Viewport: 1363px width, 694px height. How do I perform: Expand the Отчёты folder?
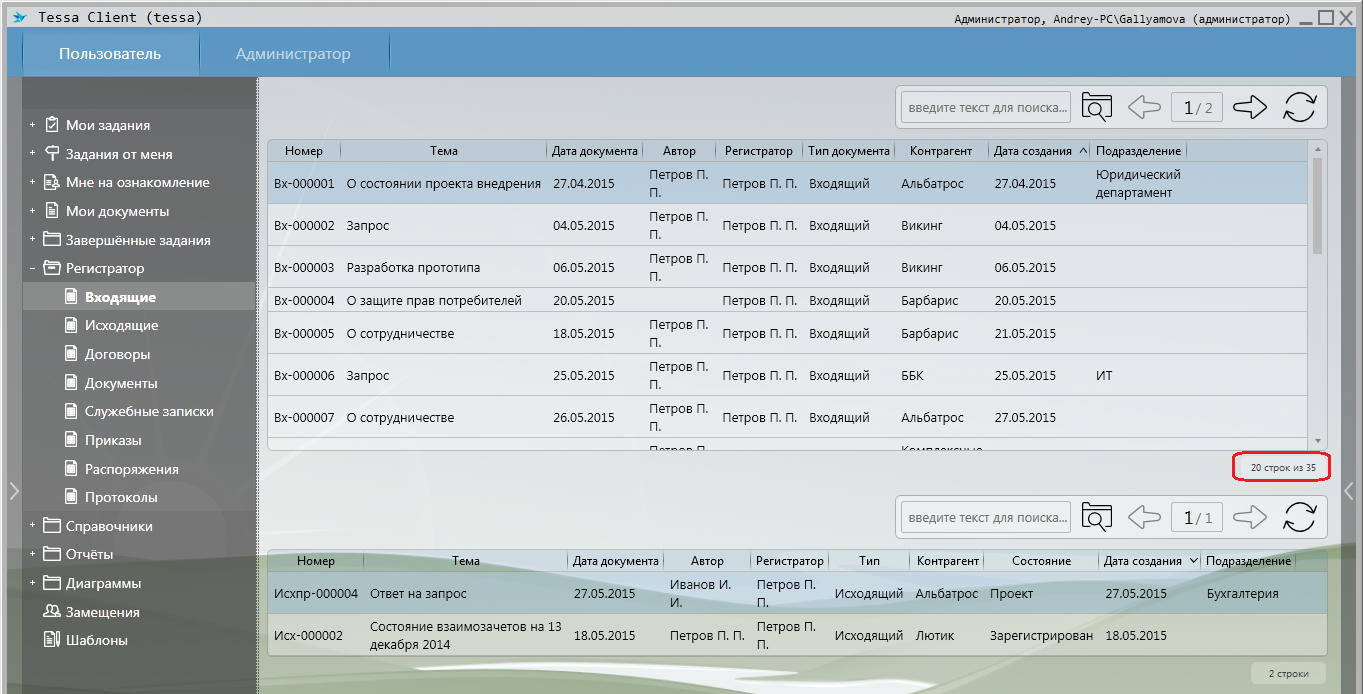coord(32,554)
